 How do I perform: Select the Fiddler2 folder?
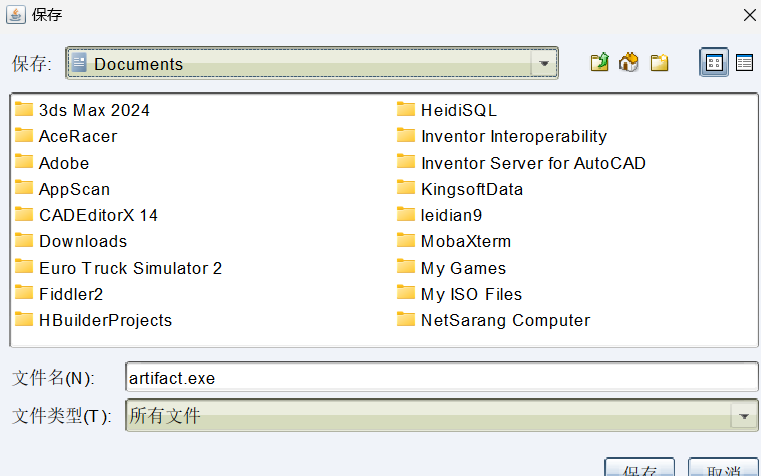point(59,294)
